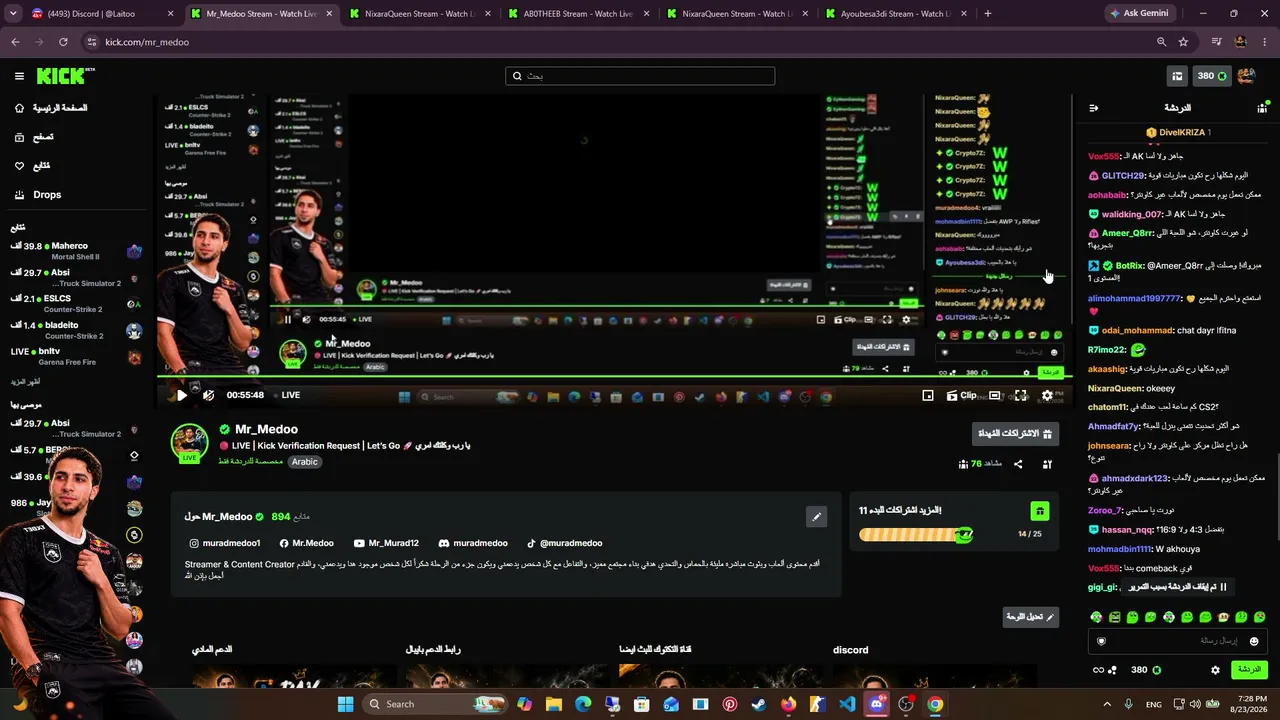1280x720 pixels.
Task: Open bladeito's channel from the sidebar
Action: 75,330
